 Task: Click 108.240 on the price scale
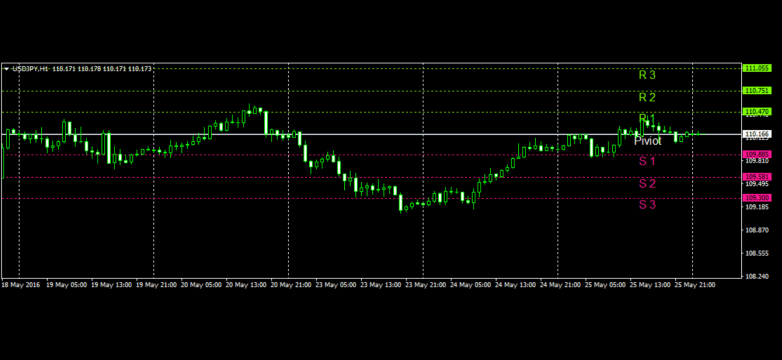click(x=757, y=276)
